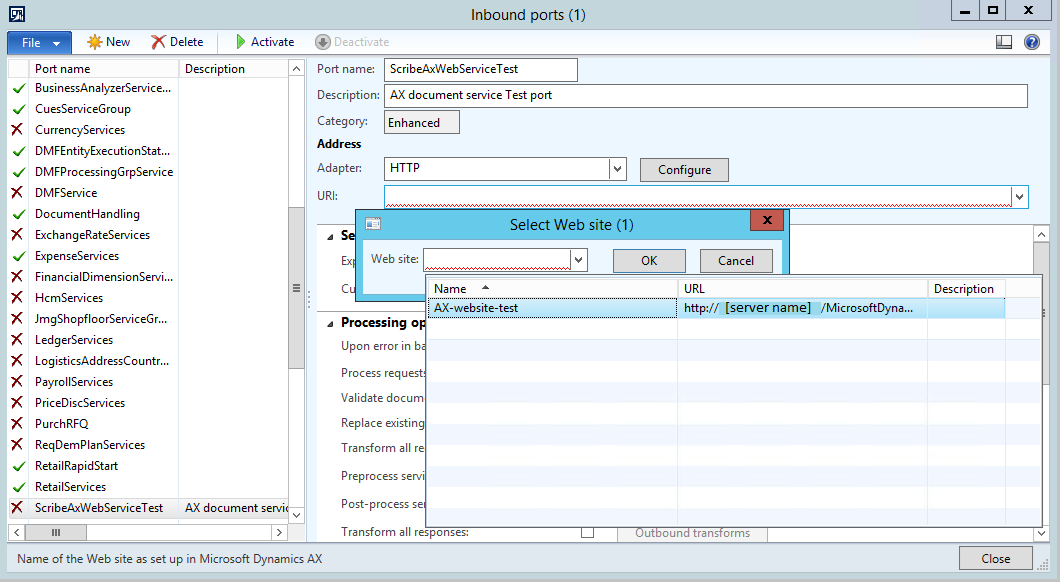The height and width of the screenshot is (582, 1060).
Task: Edit the Port name field
Action: 481,69
